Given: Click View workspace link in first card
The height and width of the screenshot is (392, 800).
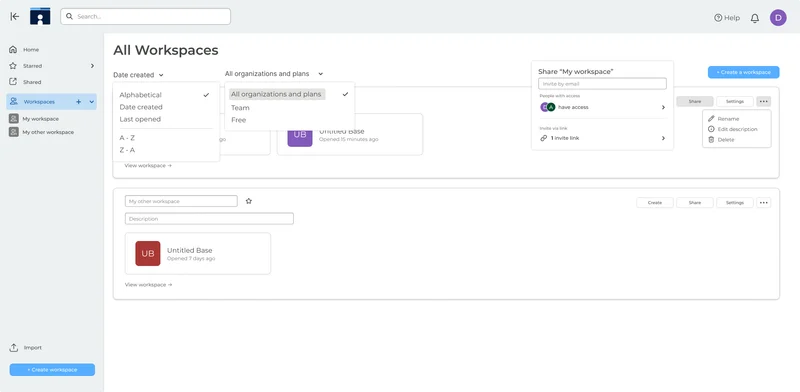Looking at the screenshot, I should pos(148,165).
